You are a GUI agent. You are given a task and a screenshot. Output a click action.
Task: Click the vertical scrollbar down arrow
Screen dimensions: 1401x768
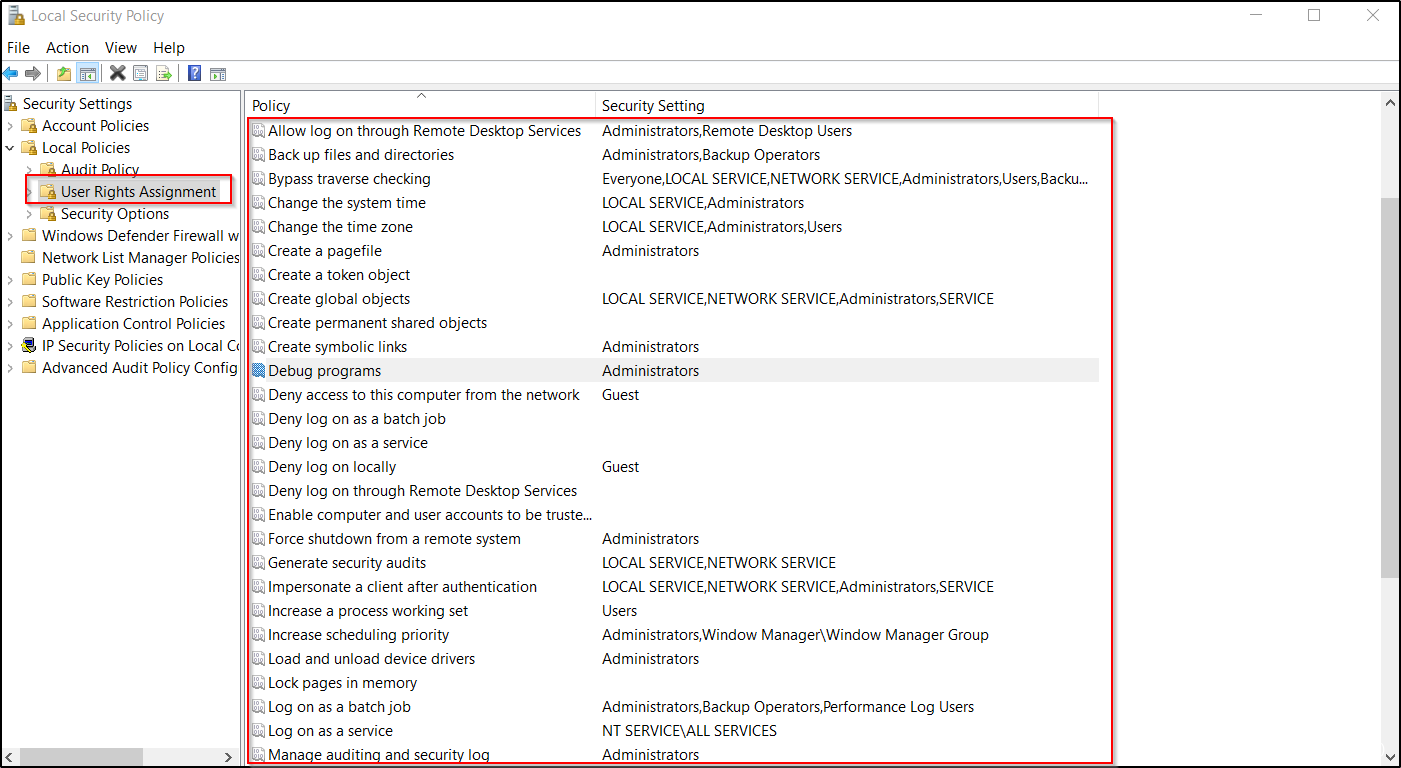[x=1389, y=757]
